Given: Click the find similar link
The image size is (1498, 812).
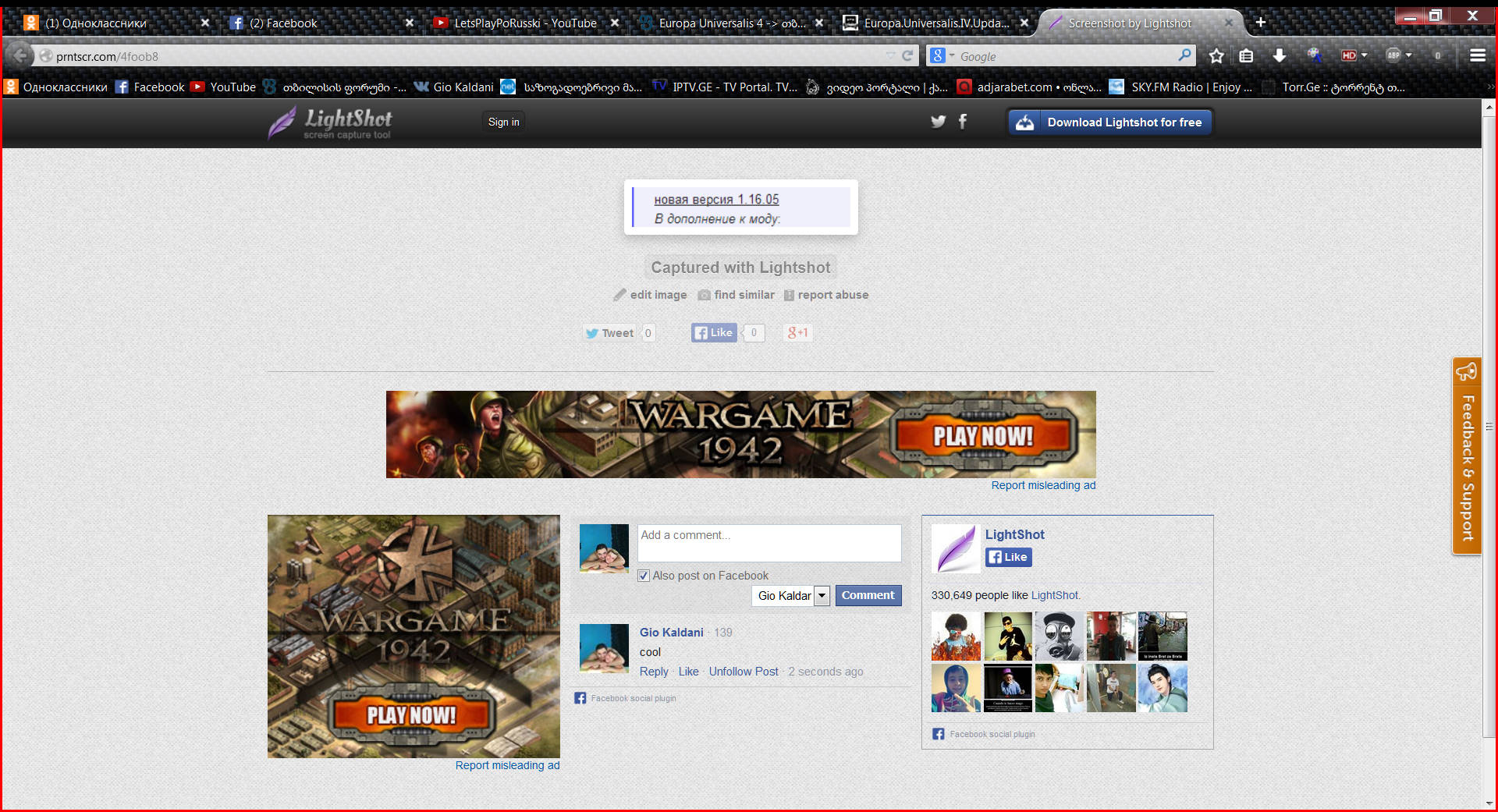Looking at the screenshot, I should click(x=737, y=295).
